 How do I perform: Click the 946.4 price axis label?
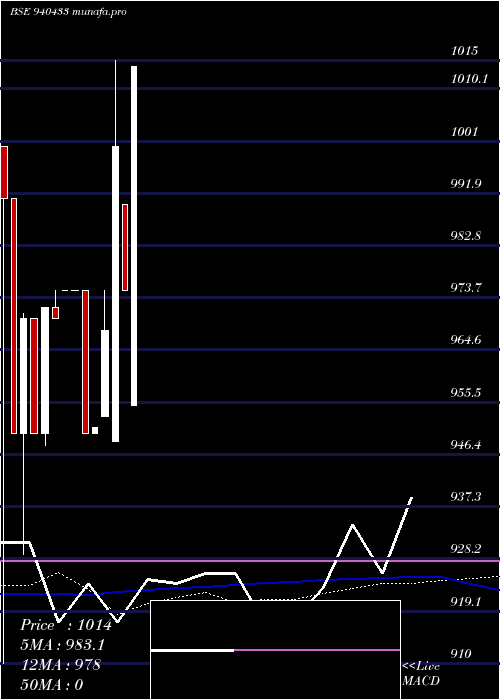coord(466,445)
